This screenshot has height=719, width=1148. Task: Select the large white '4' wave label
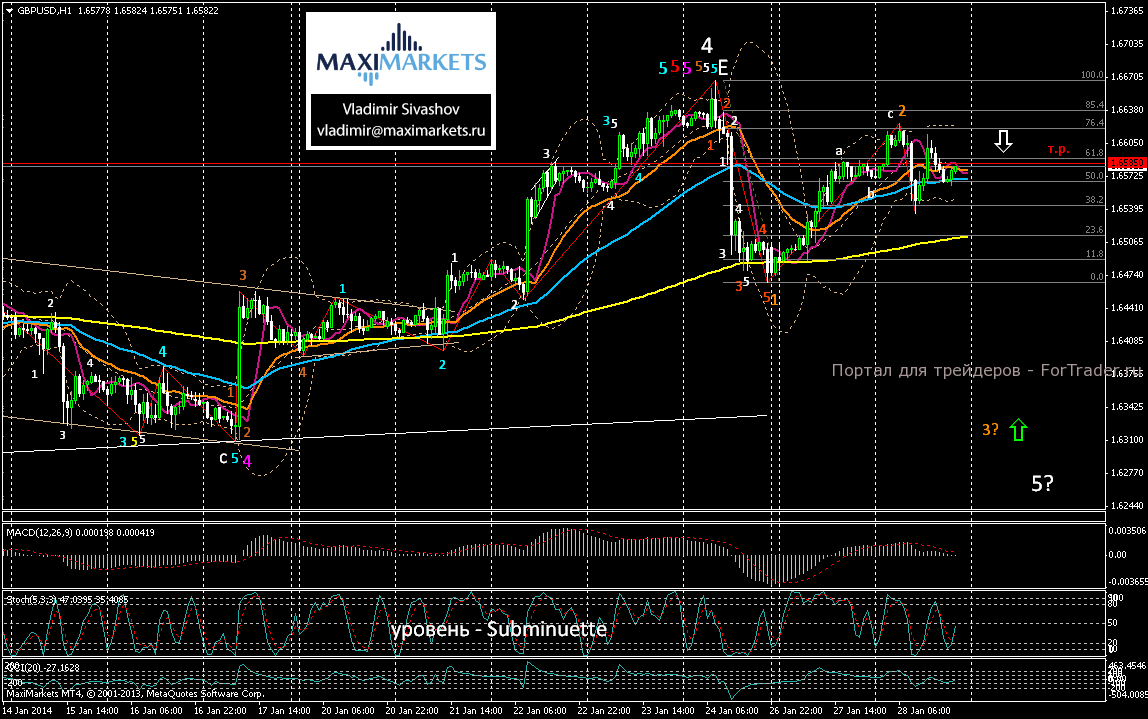coord(707,45)
